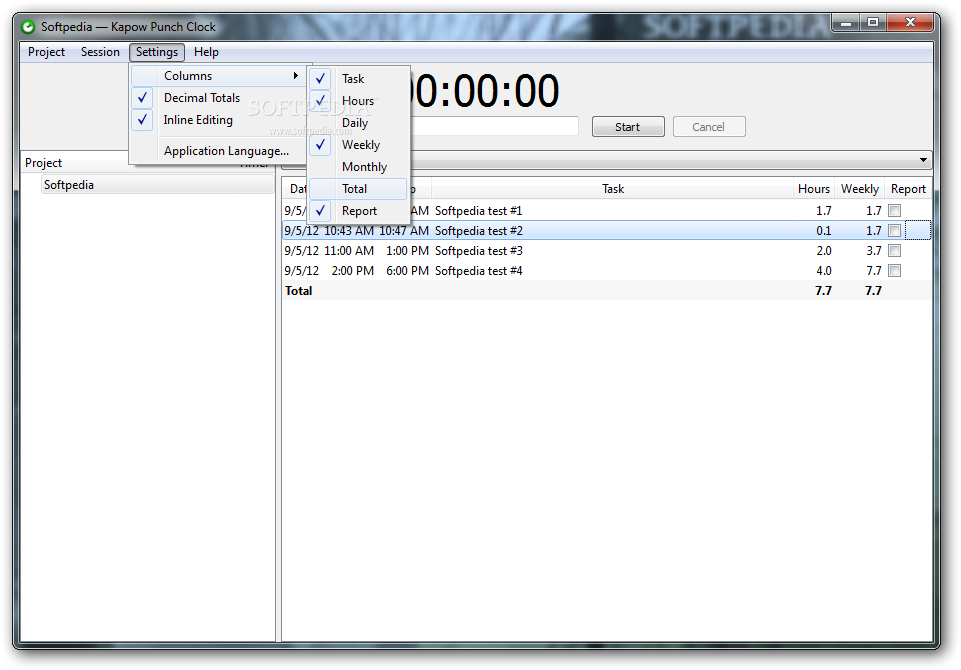
Task: Hide the Hours column
Action: pyautogui.click(x=358, y=101)
